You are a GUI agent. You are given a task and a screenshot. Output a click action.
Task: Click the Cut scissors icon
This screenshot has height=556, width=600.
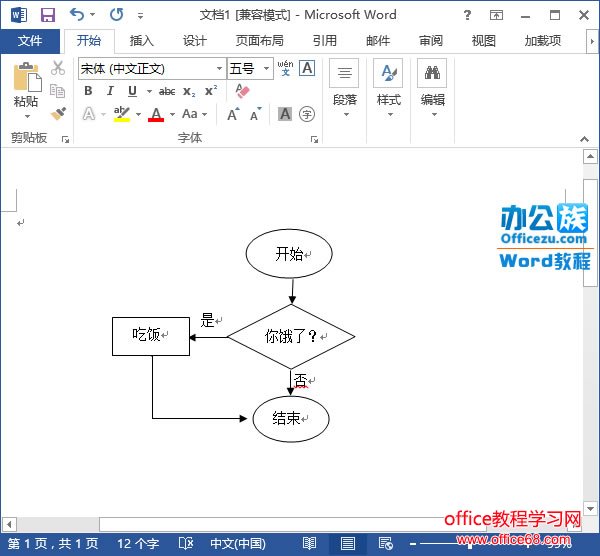pyautogui.click(x=58, y=68)
